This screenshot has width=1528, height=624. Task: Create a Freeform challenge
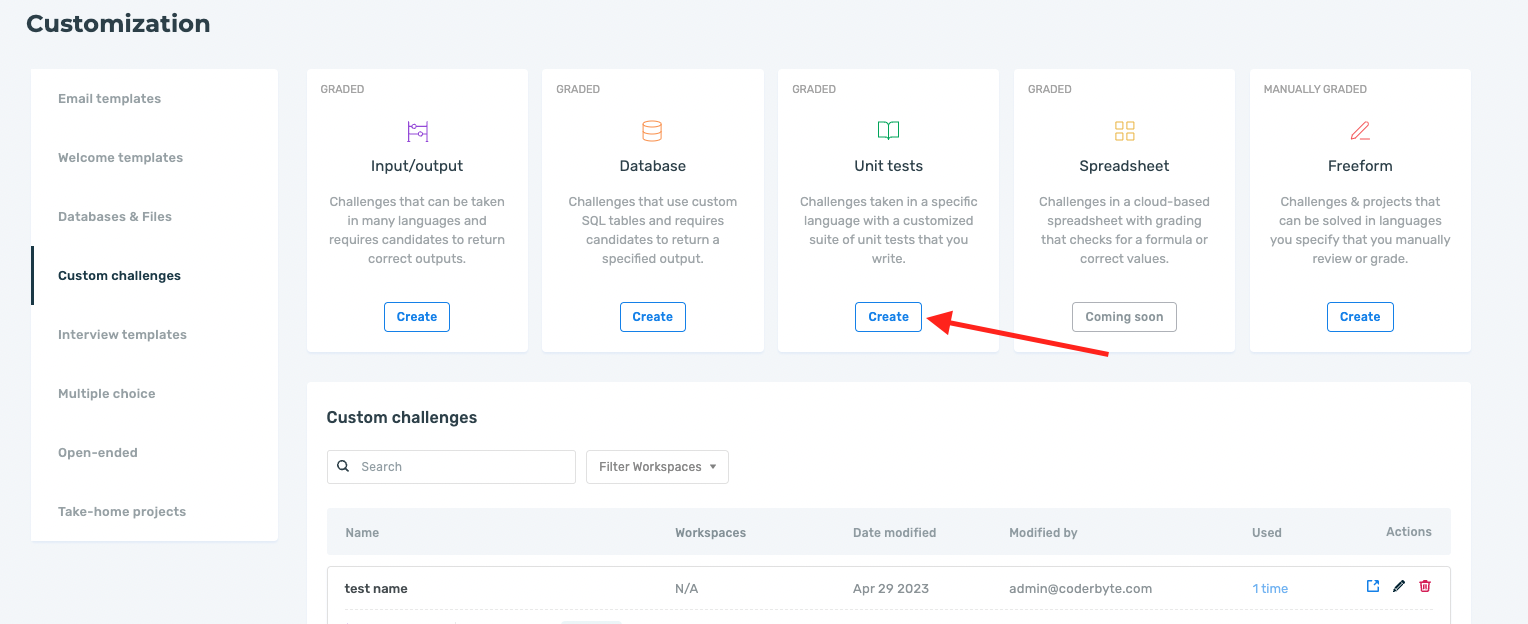pyautogui.click(x=1360, y=317)
